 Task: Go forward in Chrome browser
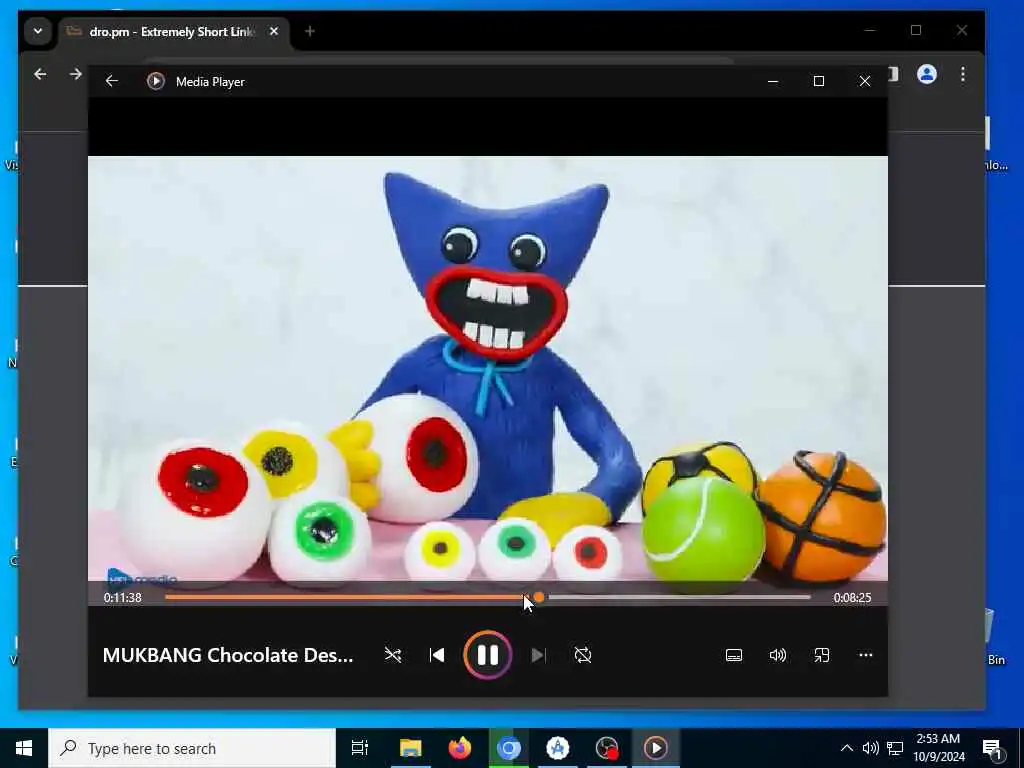(x=76, y=74)
